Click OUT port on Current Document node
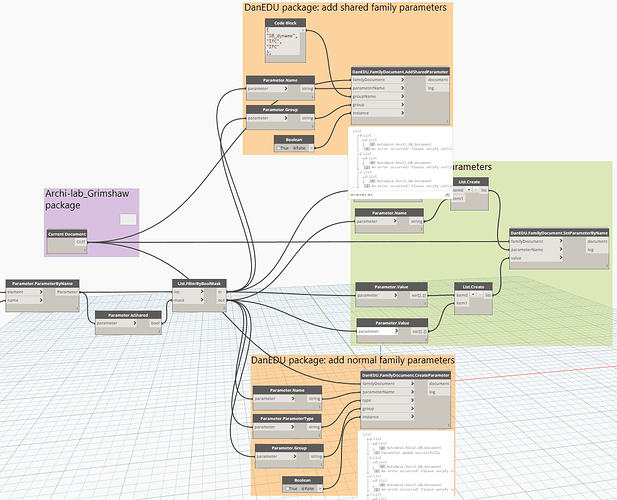Viewport: 617px width, 500px height. pyautogui.click(x=81, y=242)
